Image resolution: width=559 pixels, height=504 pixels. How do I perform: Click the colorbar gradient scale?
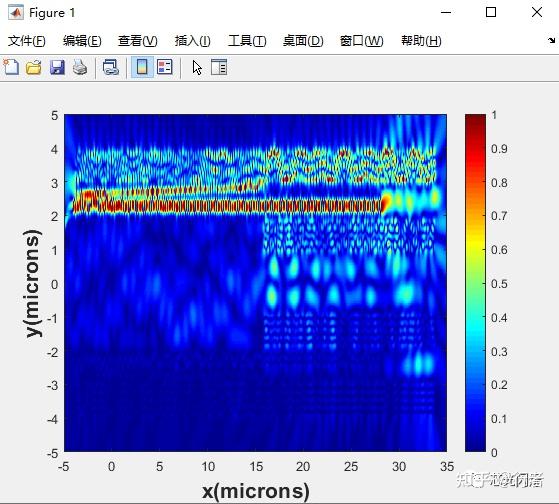tap(475, 283)
